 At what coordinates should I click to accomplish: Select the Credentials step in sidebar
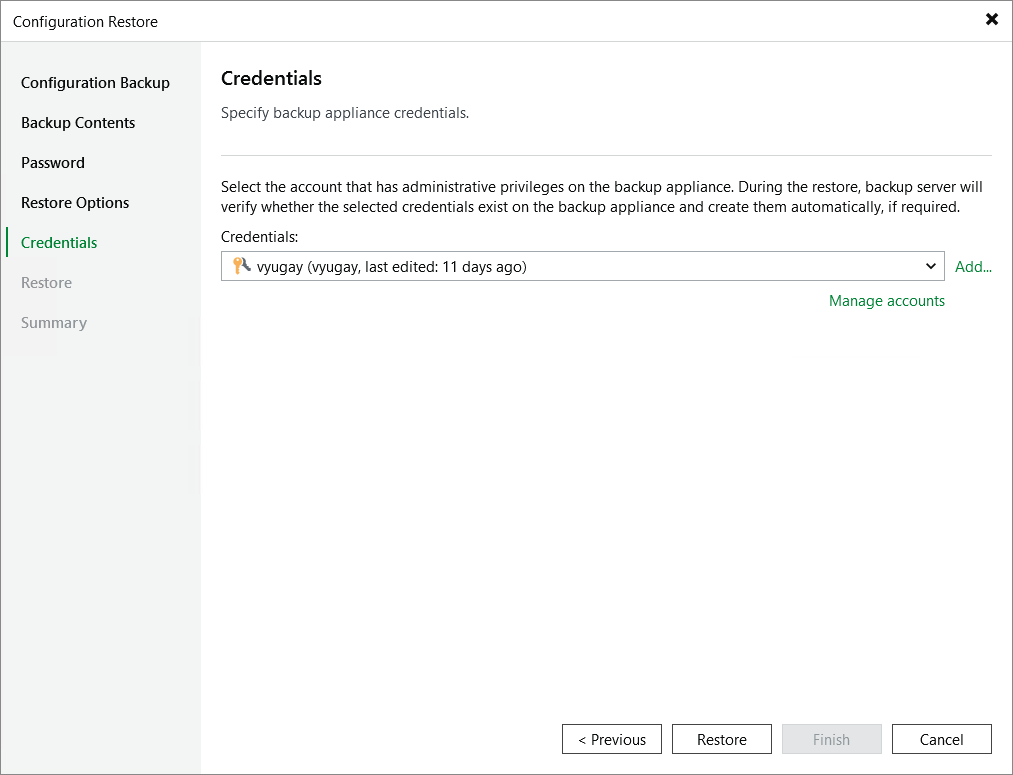58,242
